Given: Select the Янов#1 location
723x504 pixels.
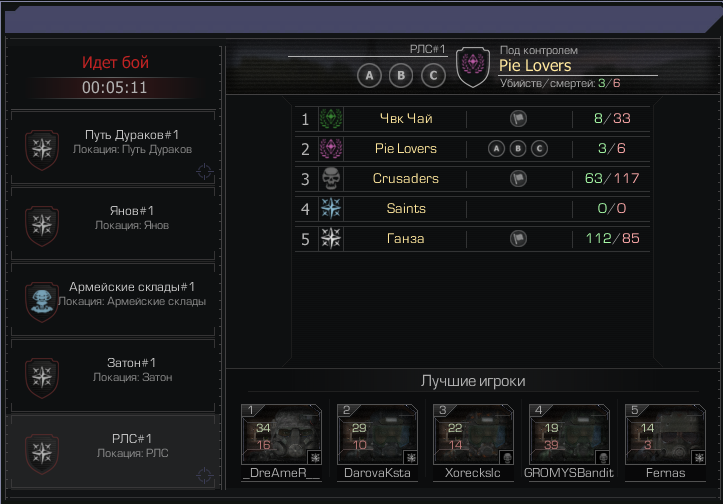Looking at the screenshot, I should 113,223.
